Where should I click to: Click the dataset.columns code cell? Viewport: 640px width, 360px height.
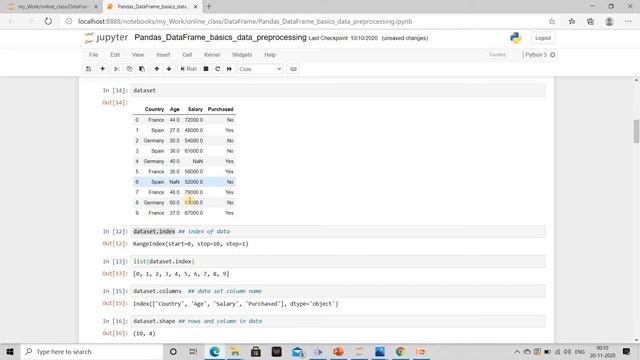pyautogui.click(x=338, y=291)
